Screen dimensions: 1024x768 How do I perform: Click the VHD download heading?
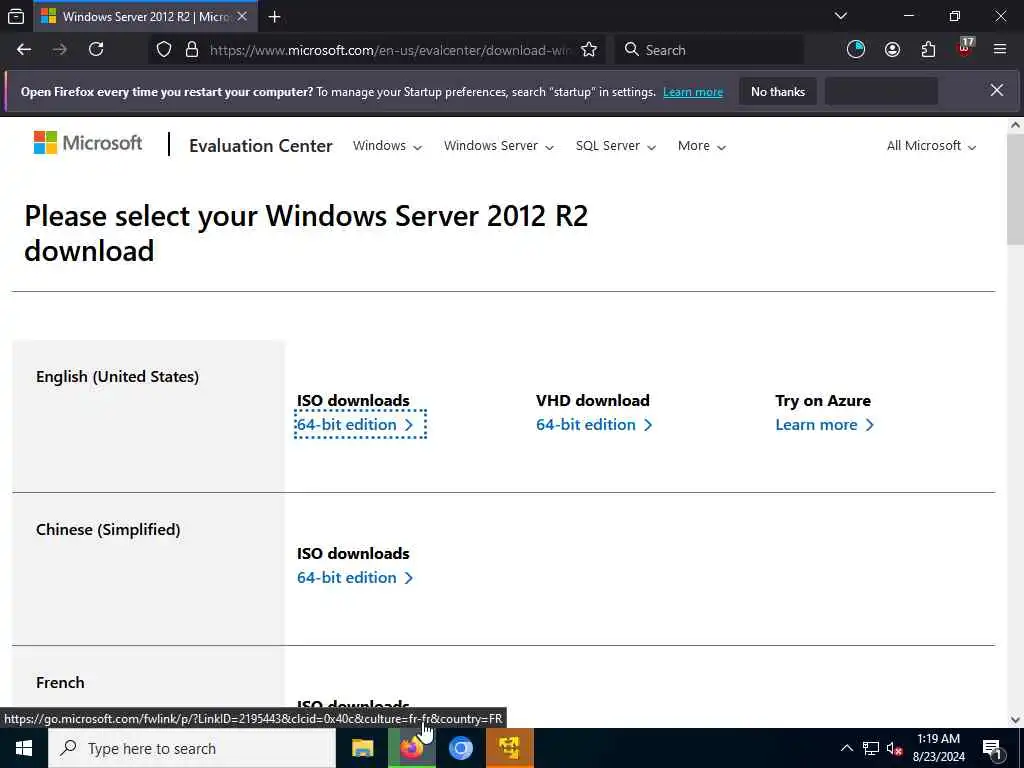pos(592,400)
